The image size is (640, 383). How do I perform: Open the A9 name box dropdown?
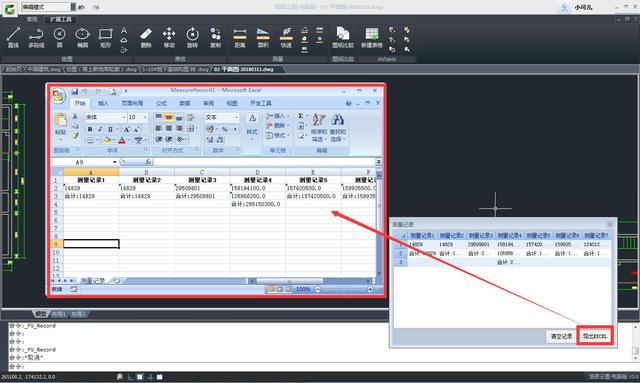point(115,162)
